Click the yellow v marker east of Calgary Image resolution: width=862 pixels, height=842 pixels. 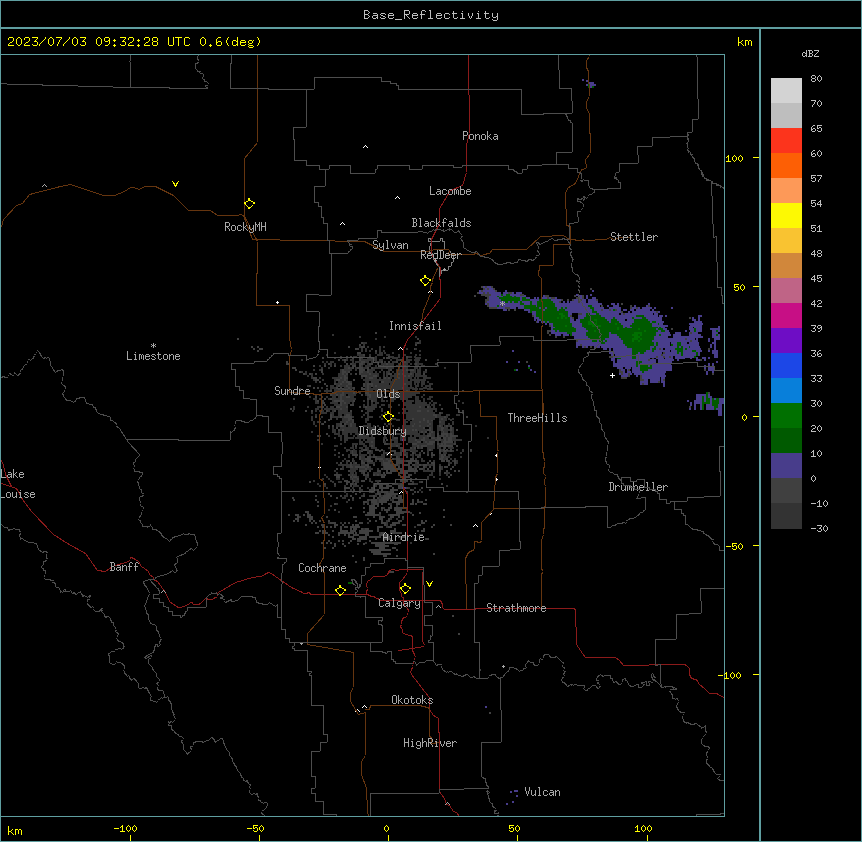[x=429, y=584]
